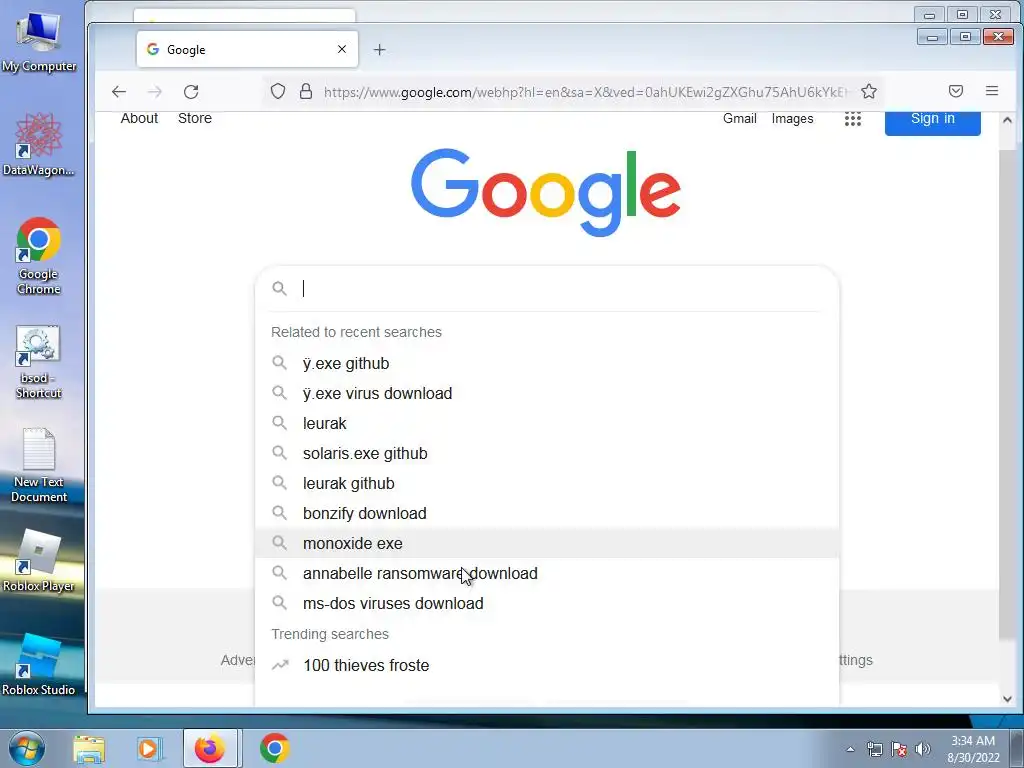Open the Windows Start menu orb

click(27, 748)
